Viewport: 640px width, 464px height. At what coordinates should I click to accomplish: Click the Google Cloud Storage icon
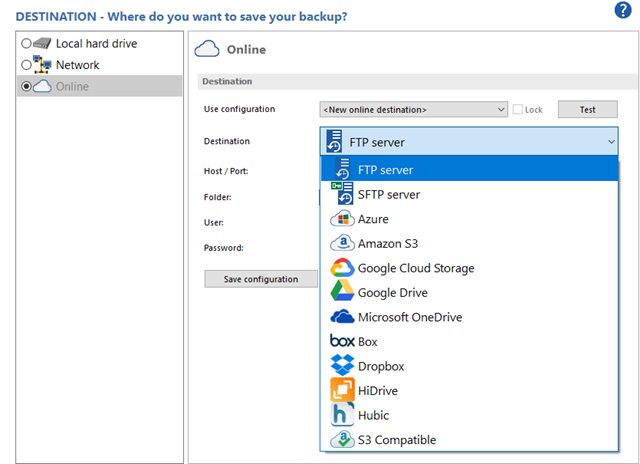click(x=342, y=268)
